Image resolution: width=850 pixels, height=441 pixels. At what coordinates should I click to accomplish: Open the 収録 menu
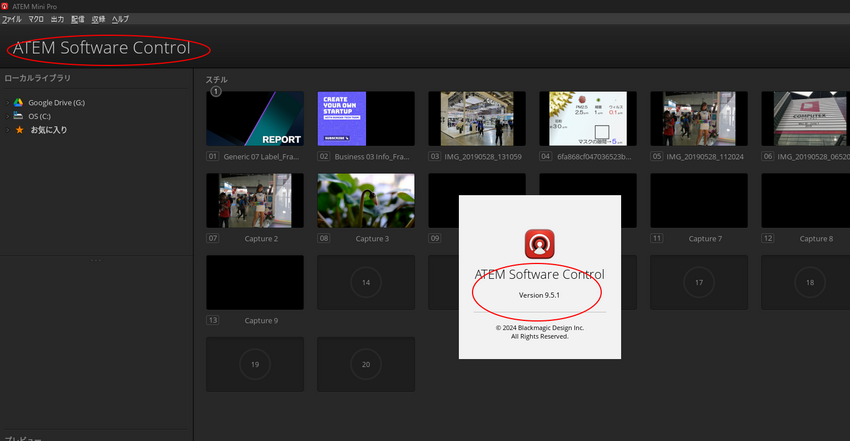[x=98, y=19]
